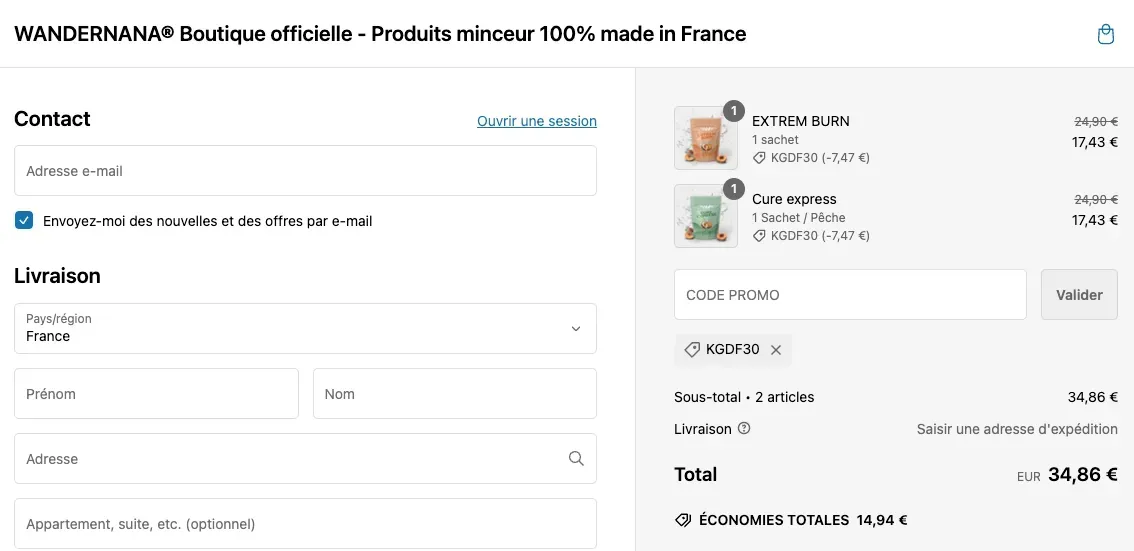1134x551 pixels.
Task: Open the Pays/région France dropdown
Action: pyautogui.click(x=305, y=328)
